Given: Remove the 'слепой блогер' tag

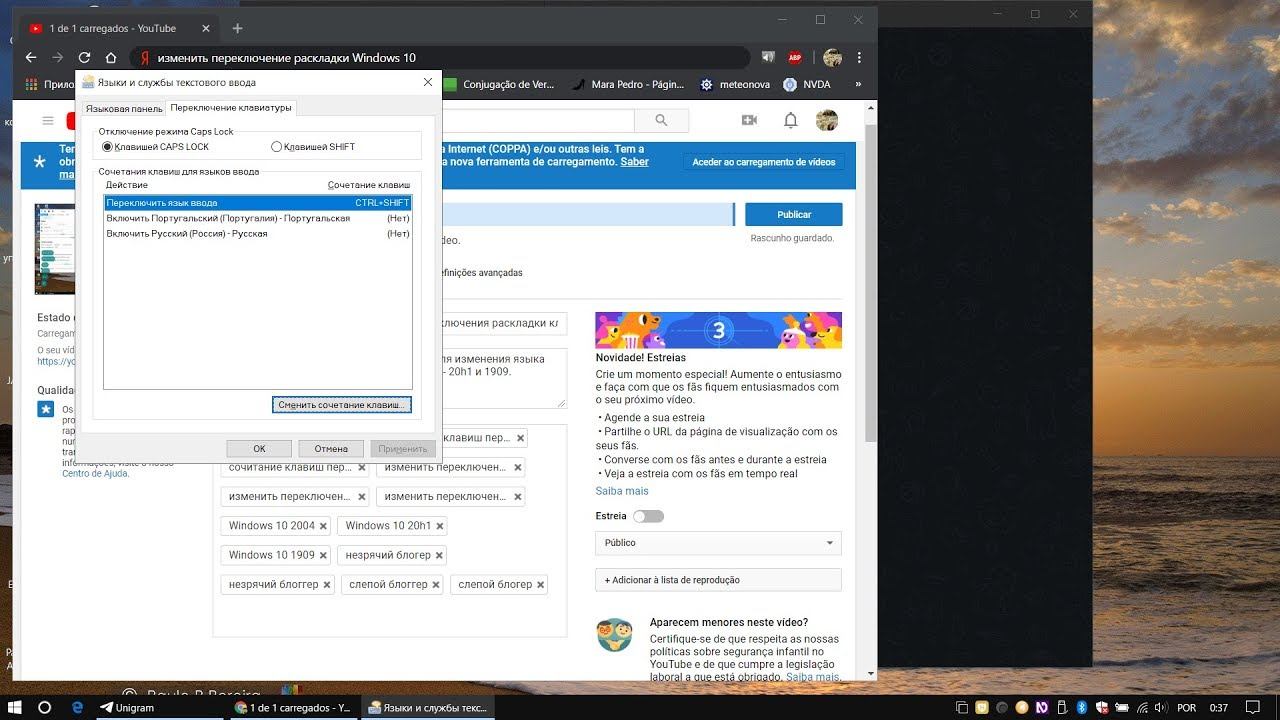Looking at the screenshot, I should (x=541, y=585).
